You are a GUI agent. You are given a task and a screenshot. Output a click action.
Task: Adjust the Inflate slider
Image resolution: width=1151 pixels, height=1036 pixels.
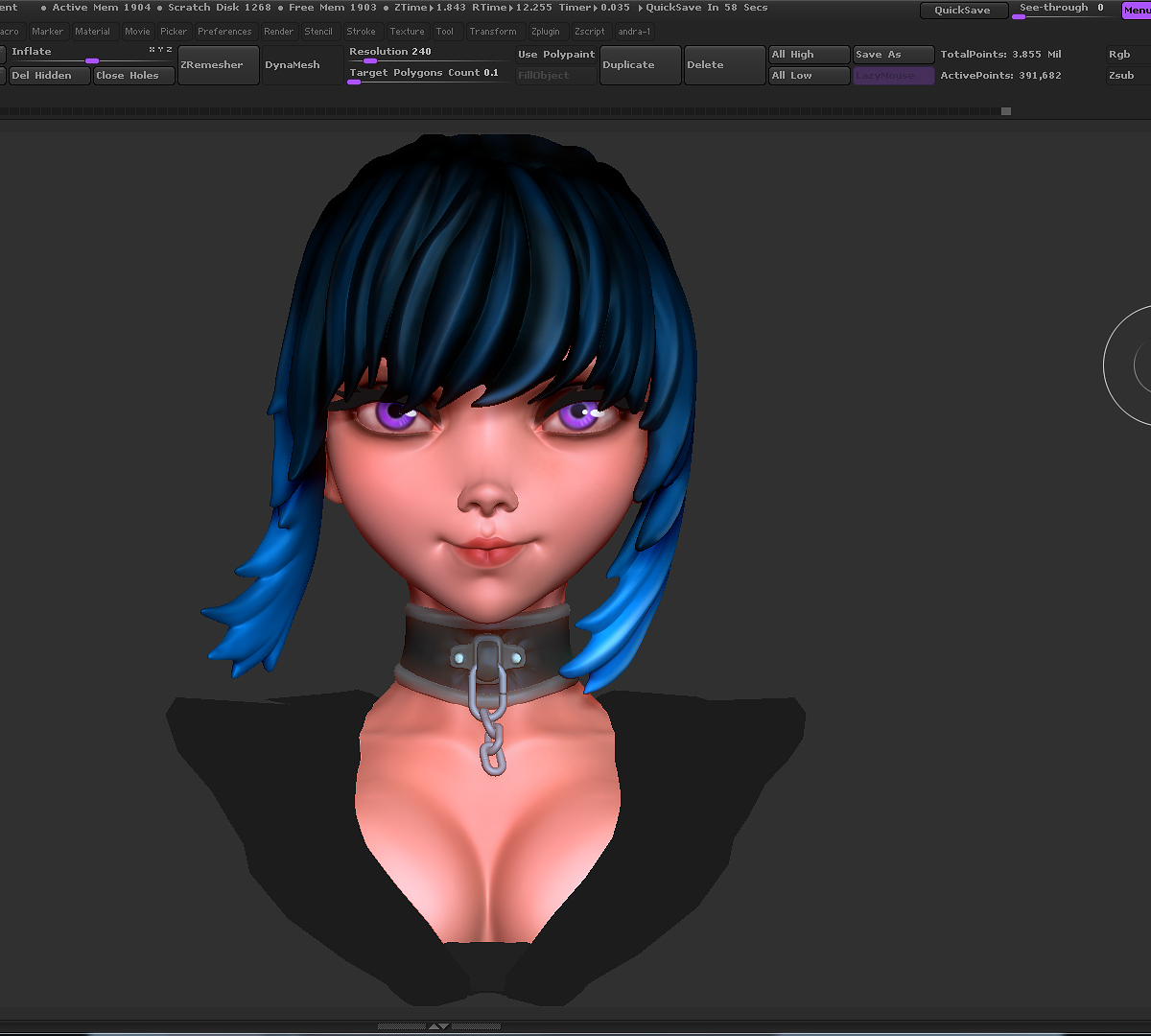pyautogui.click(x=92, y=55)
